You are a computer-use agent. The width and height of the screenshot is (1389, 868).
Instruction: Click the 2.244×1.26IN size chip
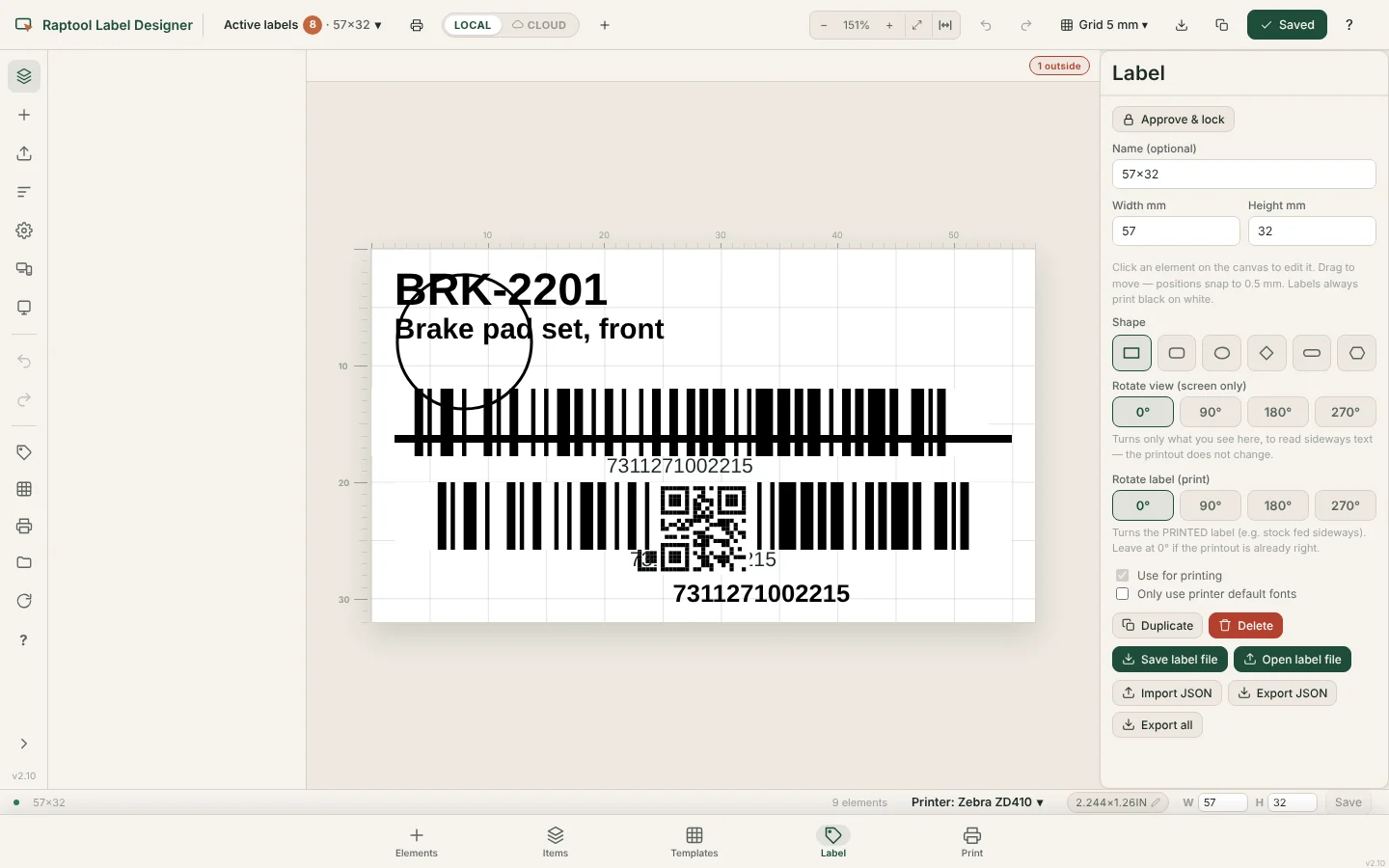pyautogui.click(x=1118, y=802)
